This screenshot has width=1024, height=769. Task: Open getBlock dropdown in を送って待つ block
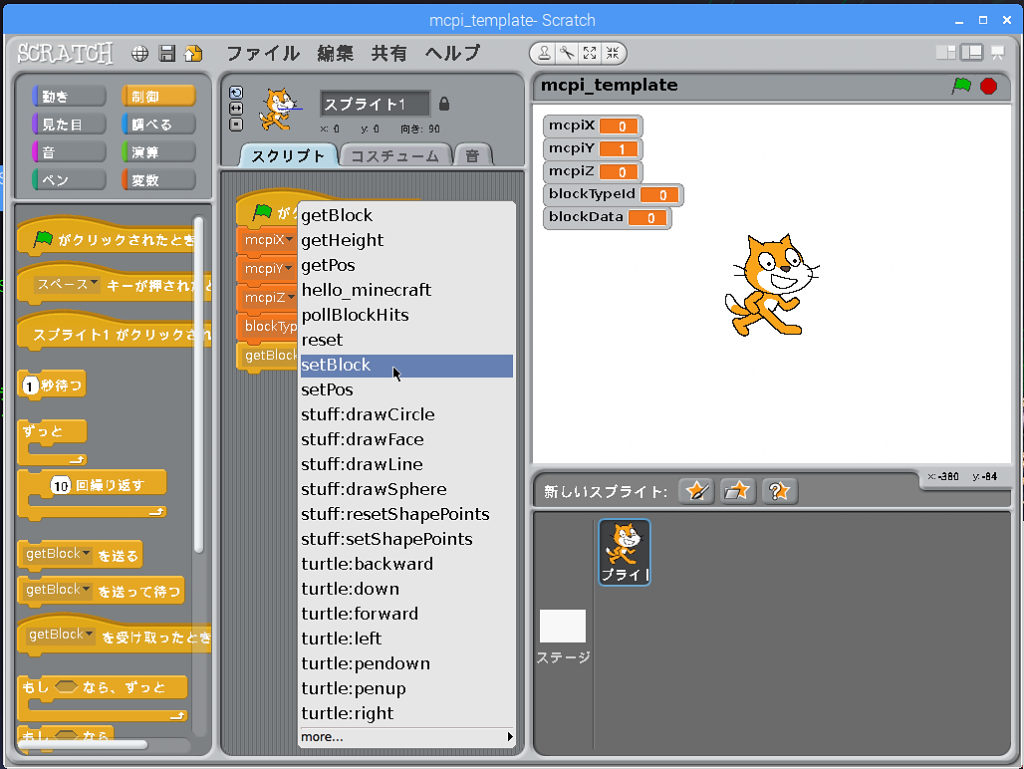(x=86, y=590)
